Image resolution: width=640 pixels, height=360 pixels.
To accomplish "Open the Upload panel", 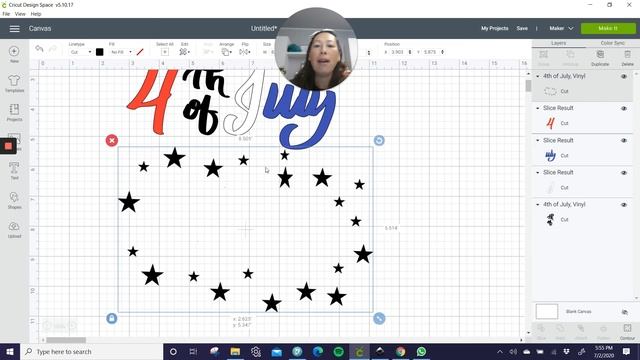I will 14,227.
